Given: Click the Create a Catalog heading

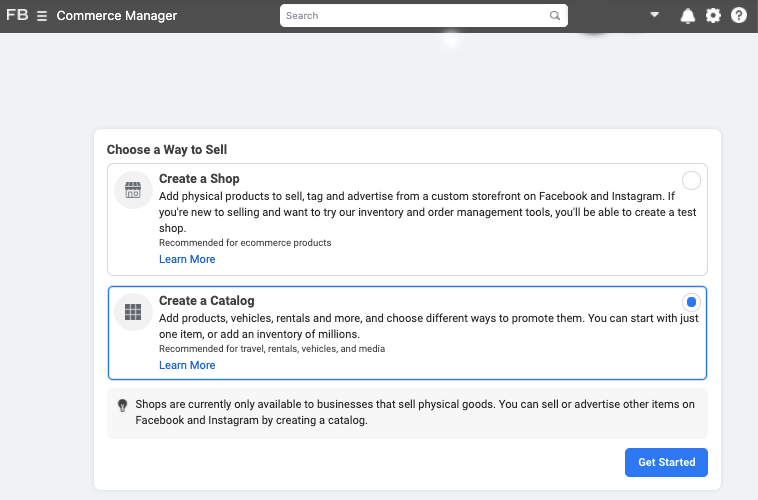Looking at the screenshot, I should [206, 301].
